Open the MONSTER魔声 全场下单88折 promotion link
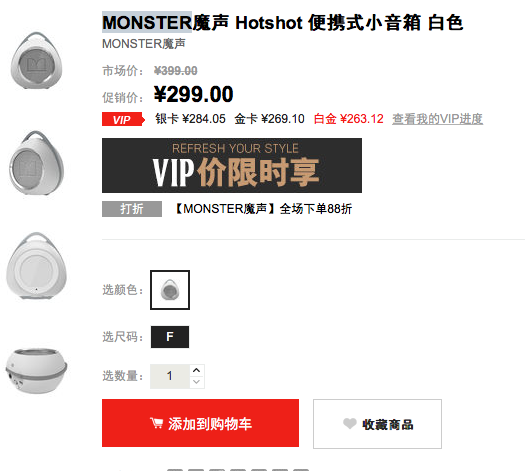525x471 pixels. click(x=264, y=209)
